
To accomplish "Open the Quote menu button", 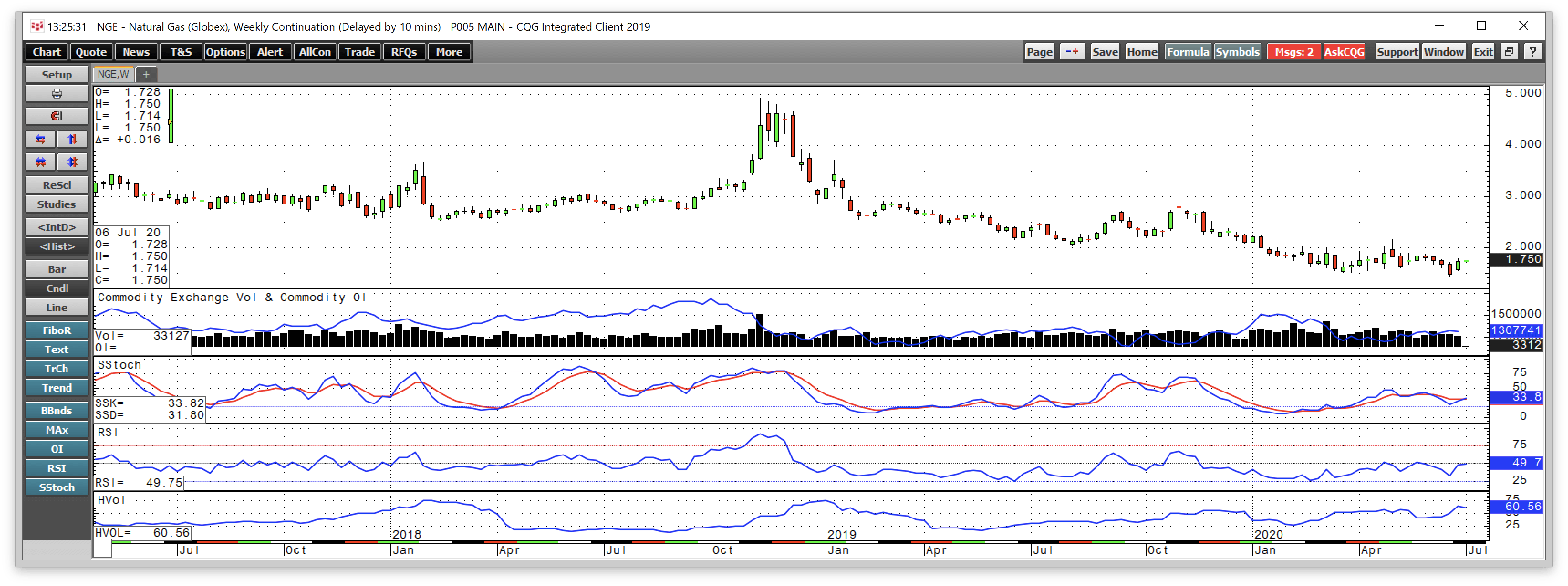I will (x=91, y=52).
